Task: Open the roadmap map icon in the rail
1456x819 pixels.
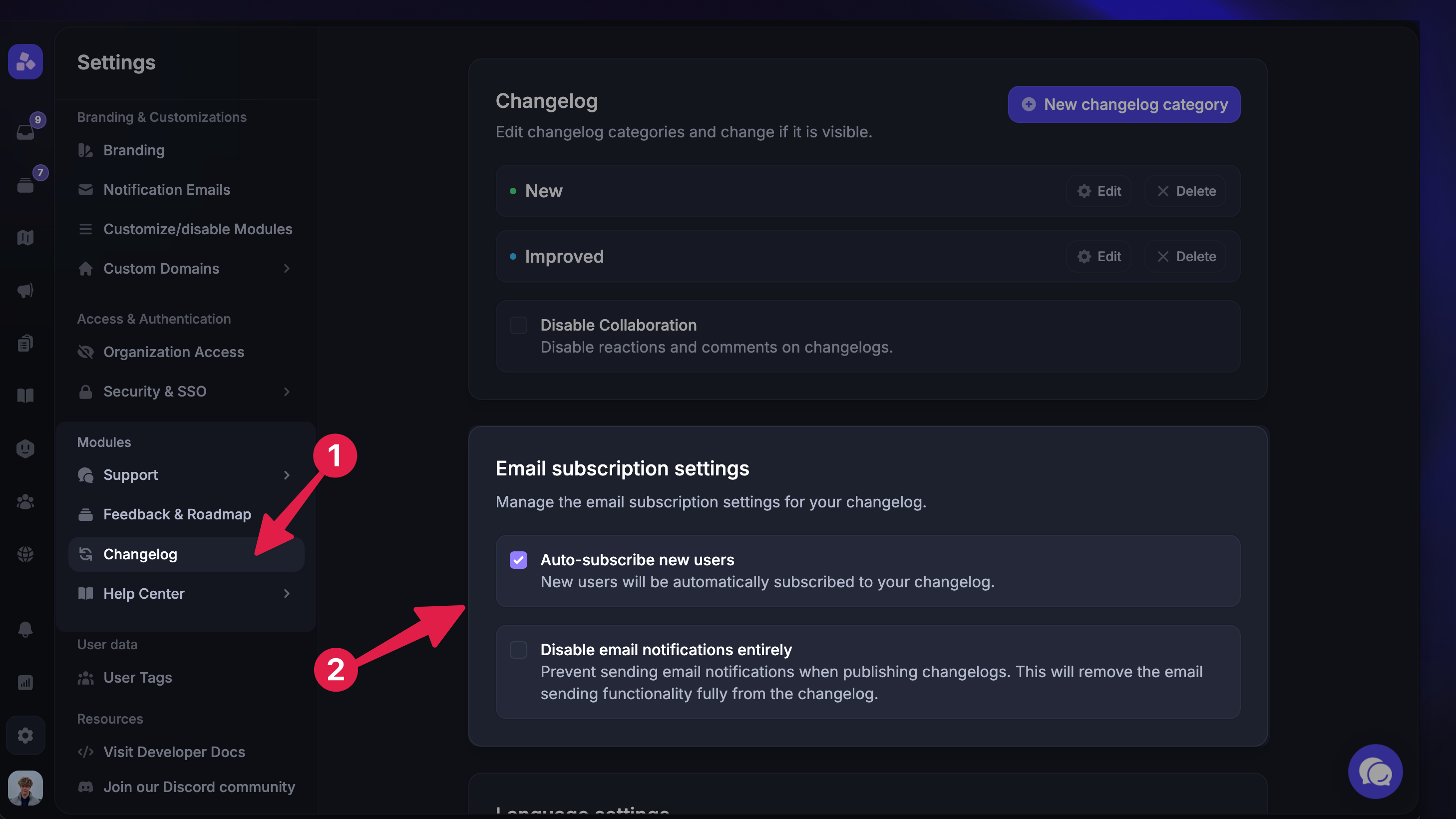Action: 25,237
